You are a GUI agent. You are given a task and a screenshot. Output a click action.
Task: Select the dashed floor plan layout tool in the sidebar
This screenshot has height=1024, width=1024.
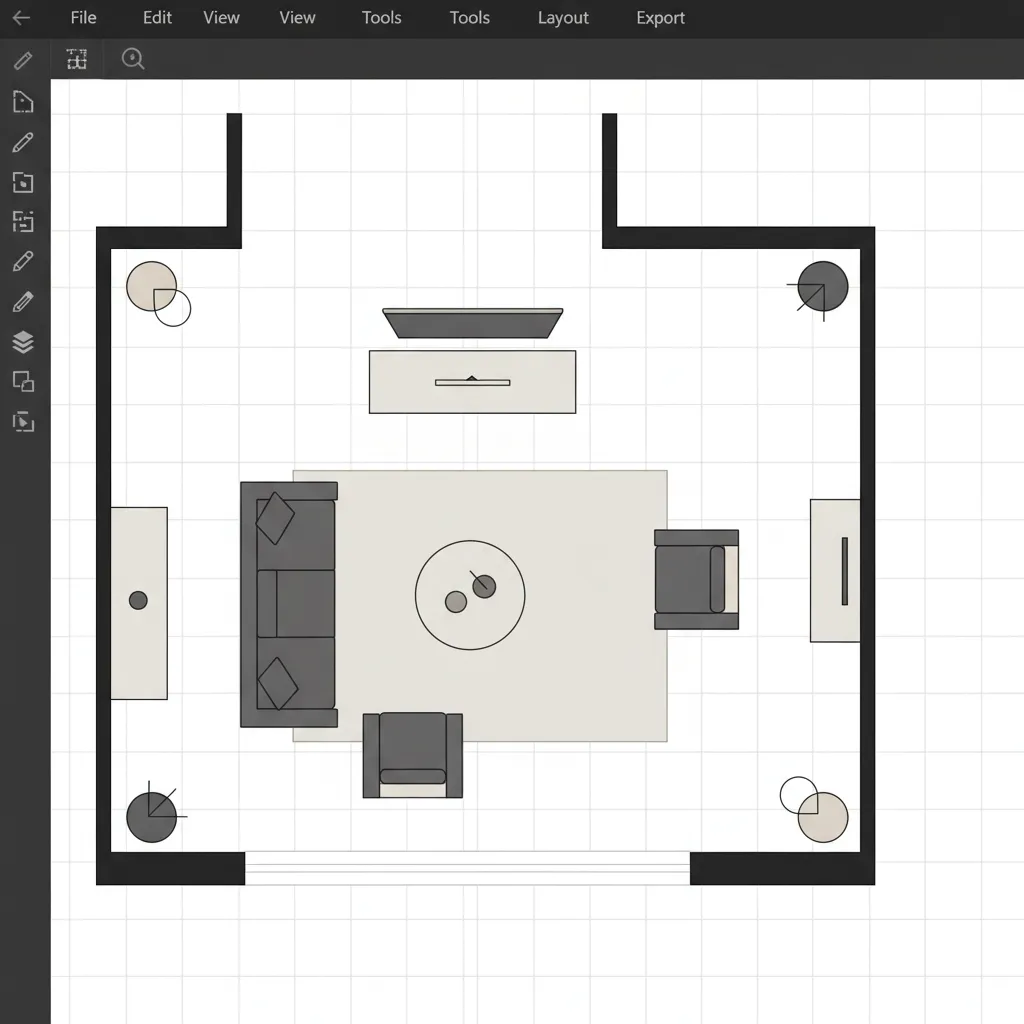coord(23,222)
